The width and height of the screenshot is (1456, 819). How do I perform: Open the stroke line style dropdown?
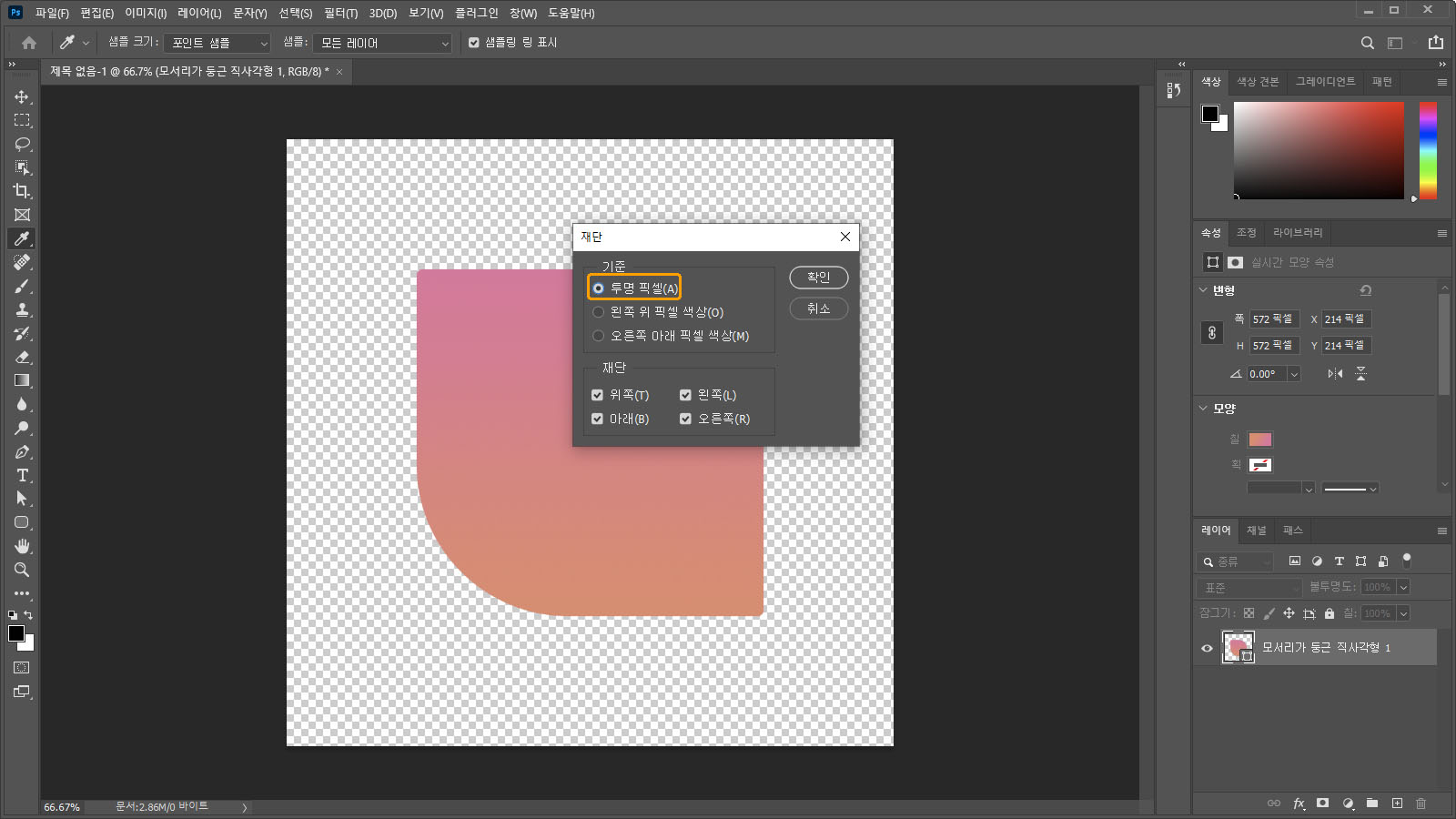[1350, 489]
